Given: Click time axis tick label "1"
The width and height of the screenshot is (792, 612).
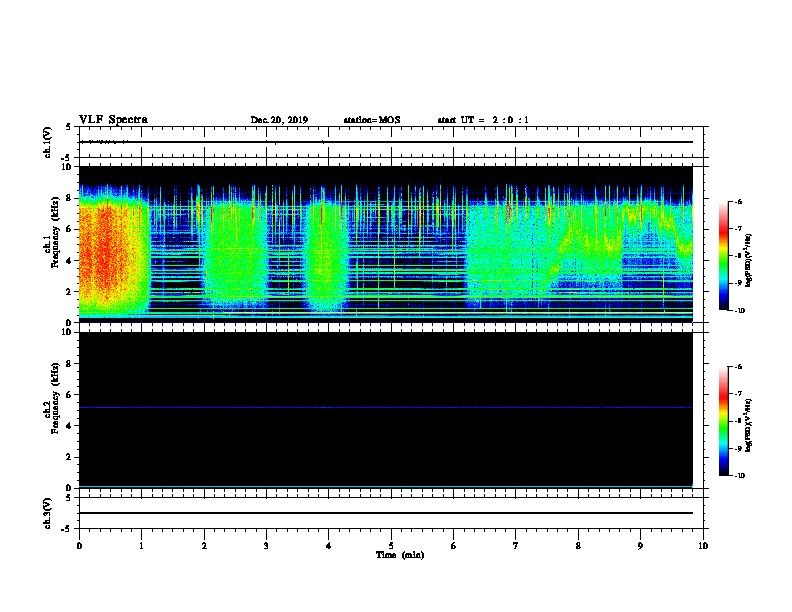Looking at the screenshot, I should tap(141, 545).
